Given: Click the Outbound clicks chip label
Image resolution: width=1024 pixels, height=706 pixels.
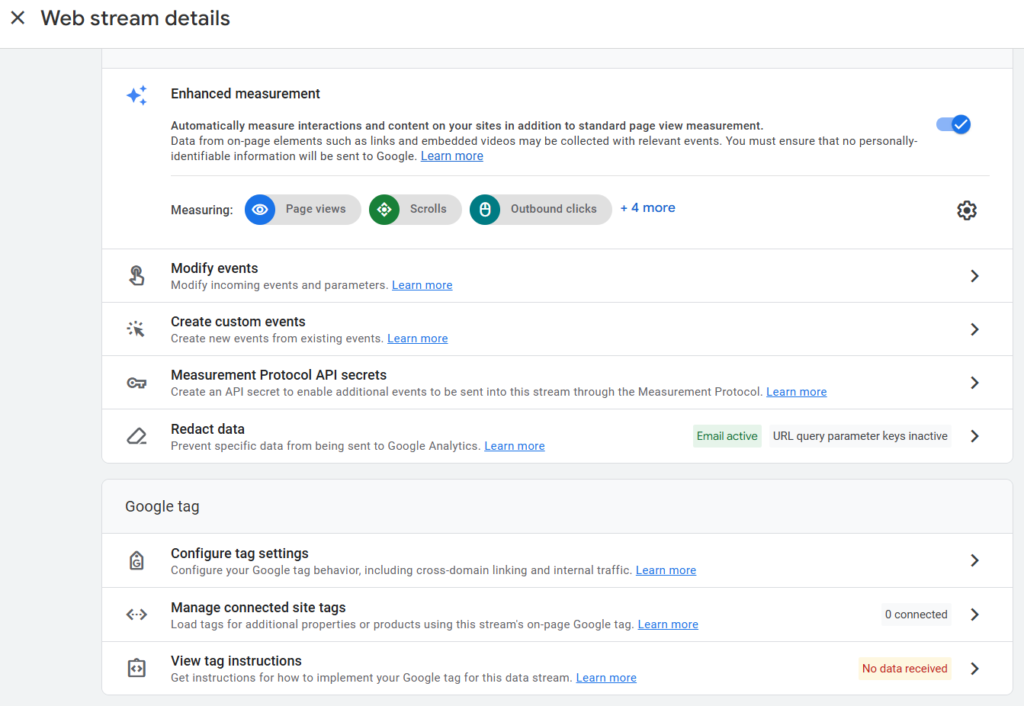Looking at the screenshot, I should click(553, 209).
